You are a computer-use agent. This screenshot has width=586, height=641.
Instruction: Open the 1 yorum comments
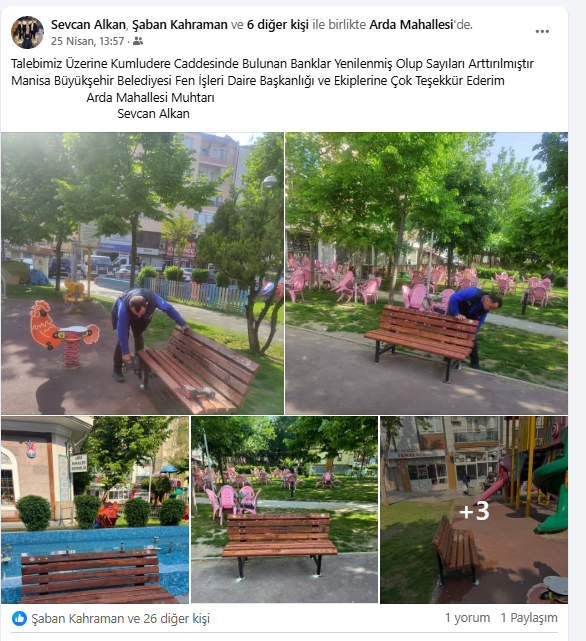click(467, 618)
